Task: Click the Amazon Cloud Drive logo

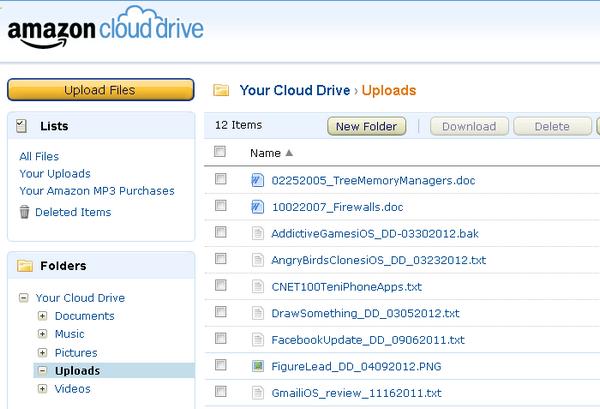Action: pyautogui.click(x=106, y=28)
